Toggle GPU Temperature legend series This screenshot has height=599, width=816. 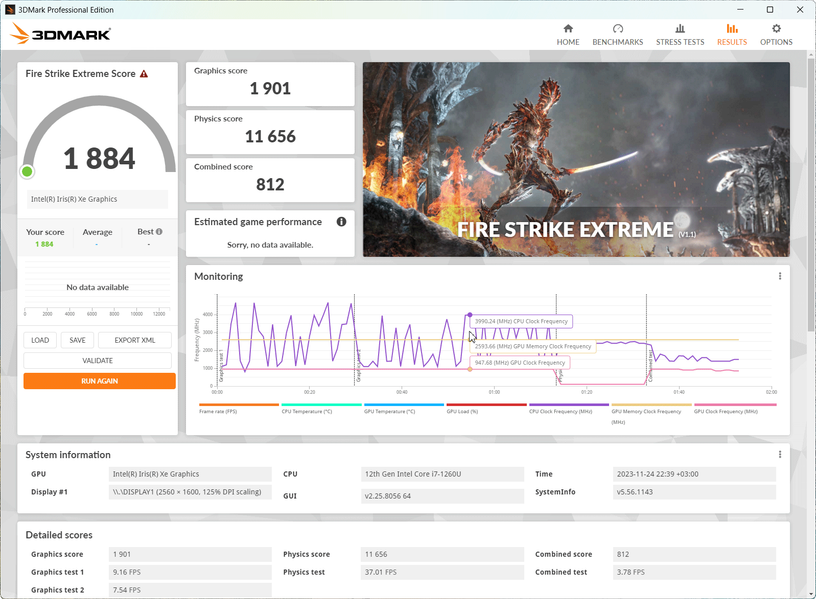point(404,409)
